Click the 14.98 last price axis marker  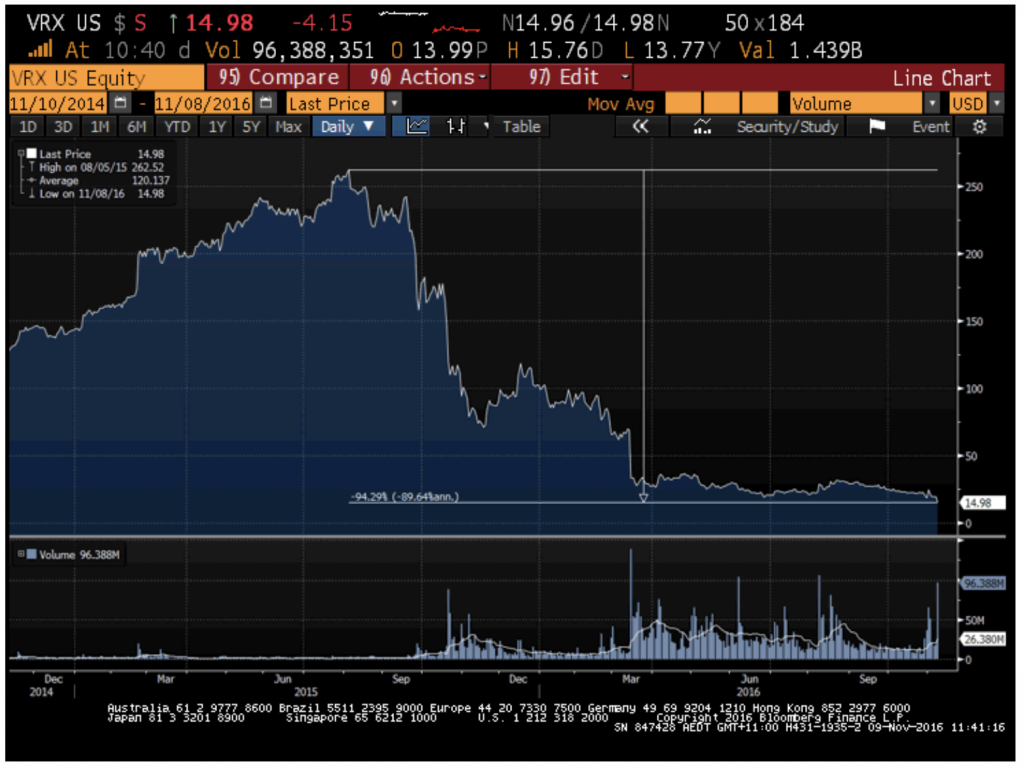point(982,503)
